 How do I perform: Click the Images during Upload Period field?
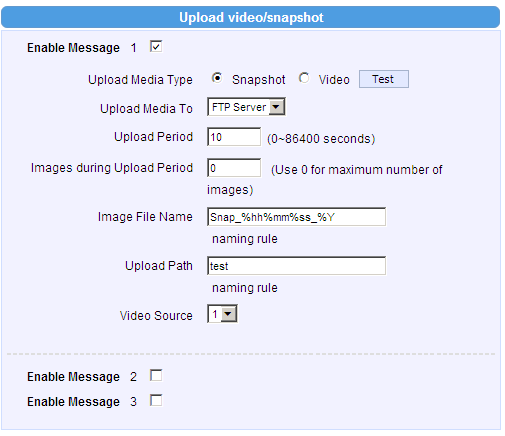[x=234, y=168]
